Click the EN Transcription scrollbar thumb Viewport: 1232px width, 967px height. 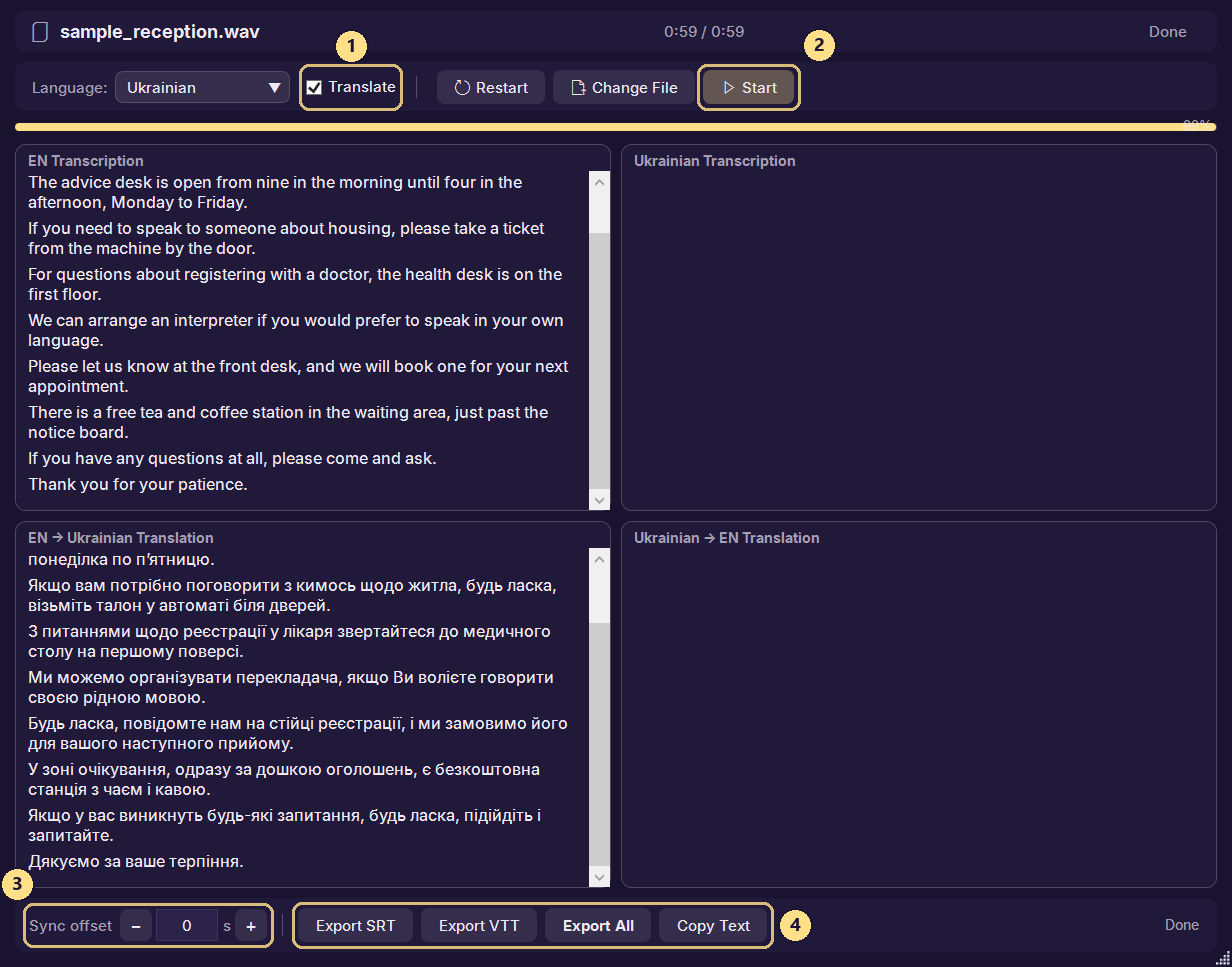(x=599, y=360)
